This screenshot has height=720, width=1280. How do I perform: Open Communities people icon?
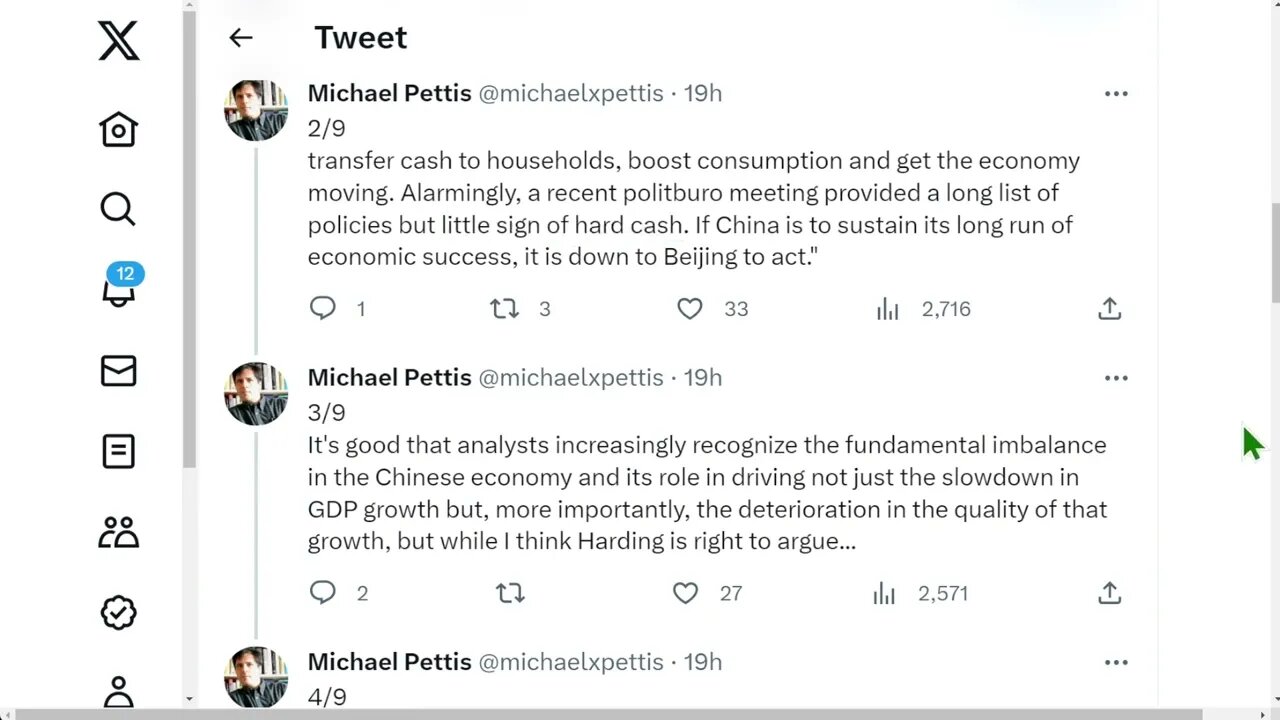(x=118, y=532)
